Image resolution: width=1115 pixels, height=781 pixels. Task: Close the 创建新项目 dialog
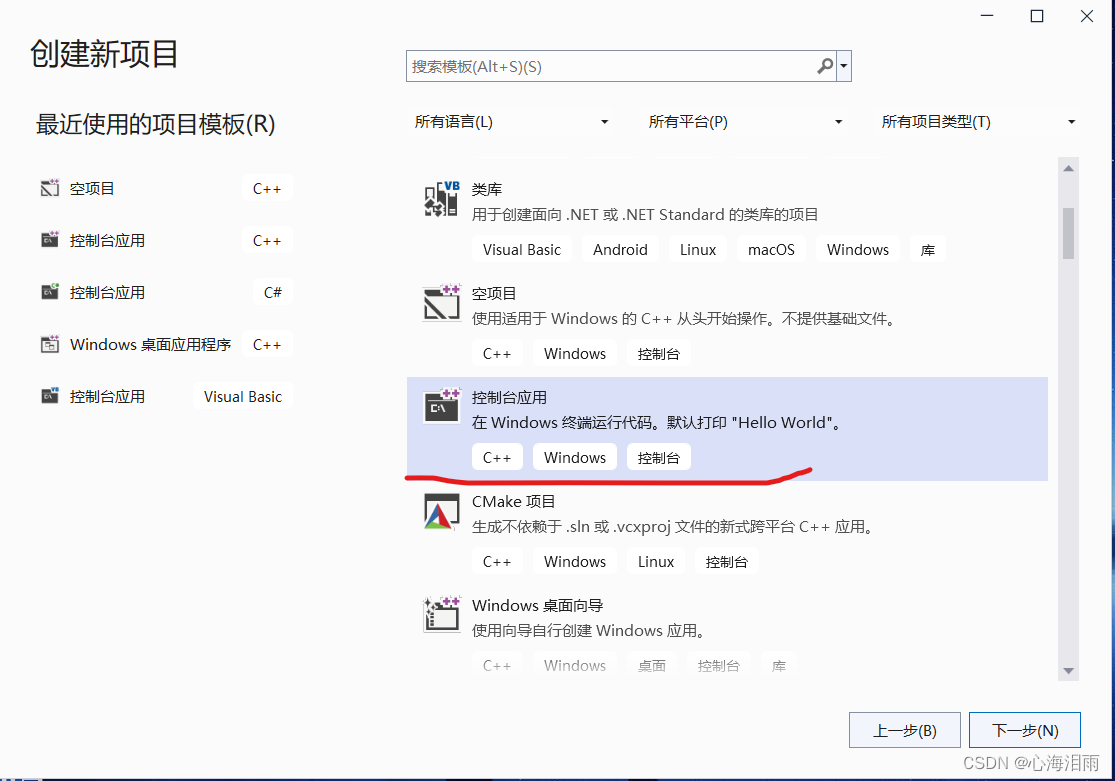pyautogui.click(x=1087, y=16)
